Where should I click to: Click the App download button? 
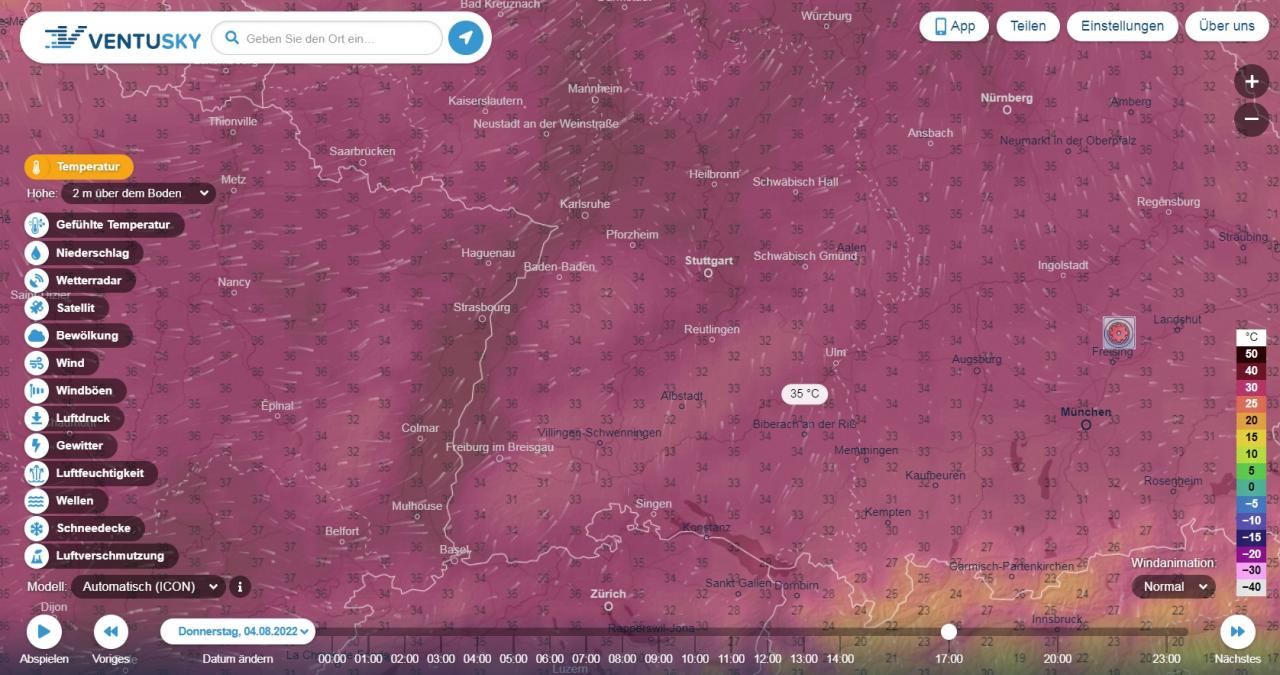pyautogui.click(x=954, y=26)
